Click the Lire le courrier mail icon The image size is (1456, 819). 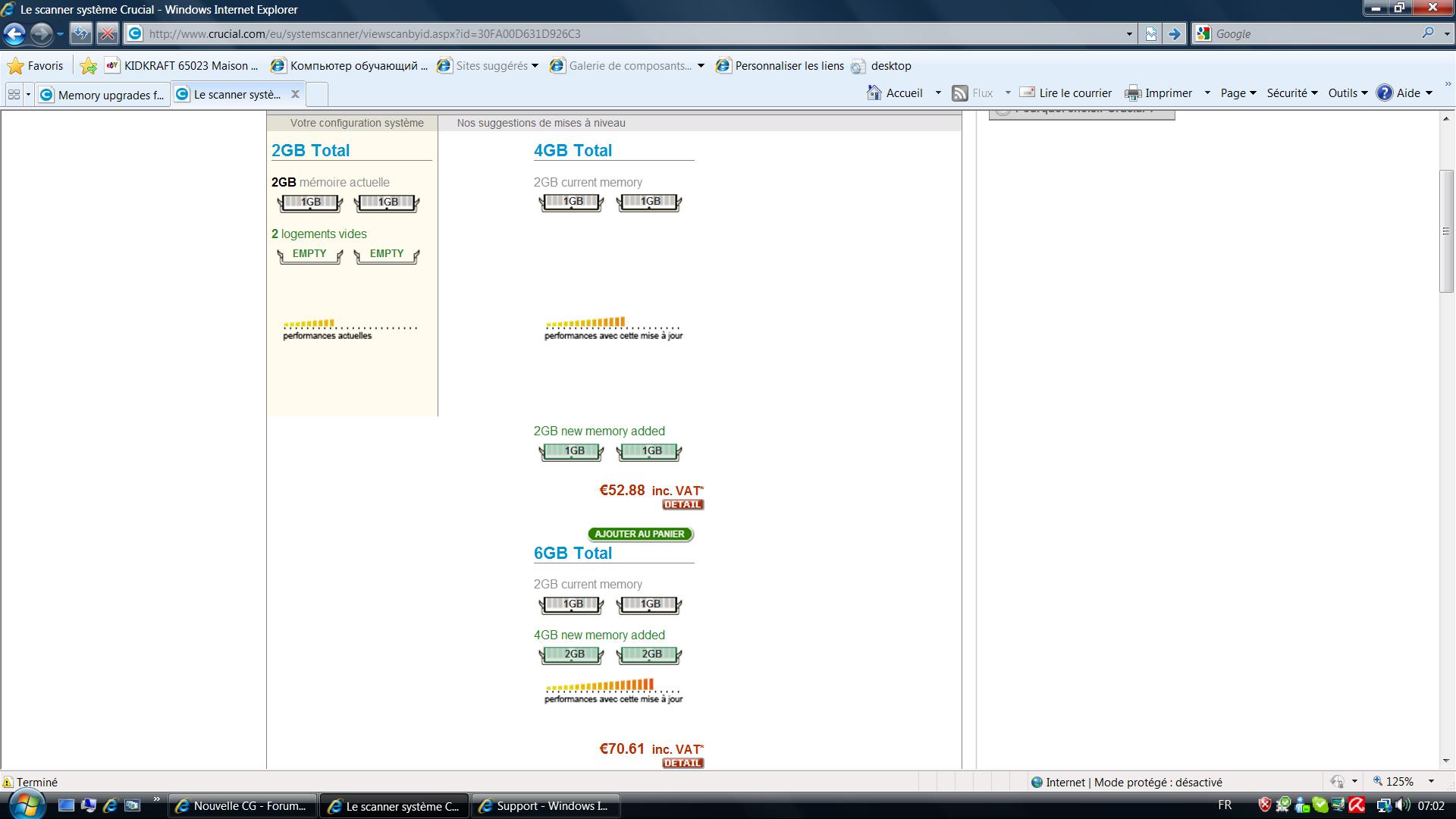point(1028,93)
